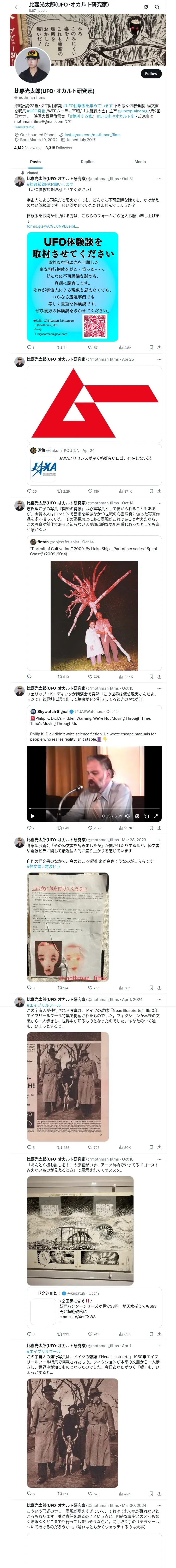Share the Apr 25 logo post

[159, 491]
